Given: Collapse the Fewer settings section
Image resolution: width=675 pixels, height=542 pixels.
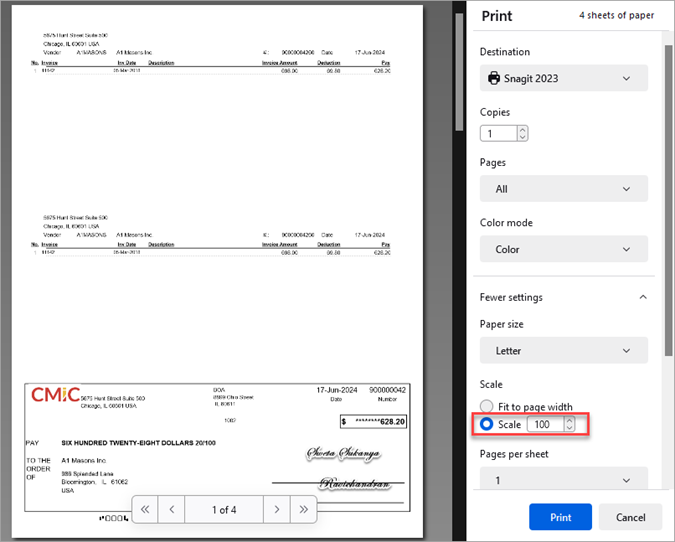Looking at the screenshot, I should tap(564, 297).
